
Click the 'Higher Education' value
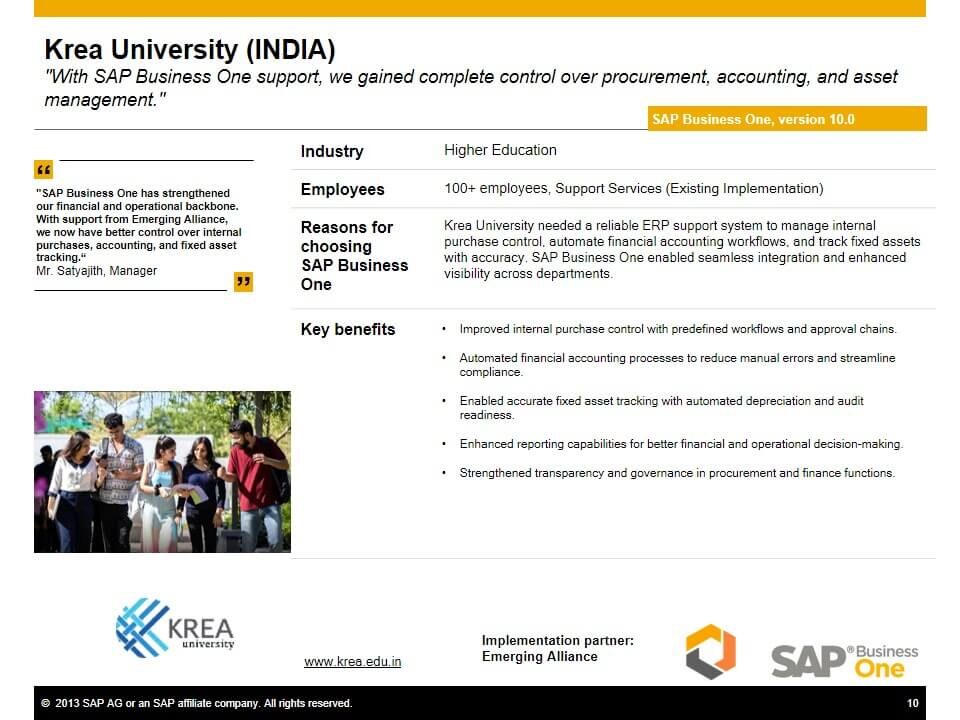coord(500,150)
